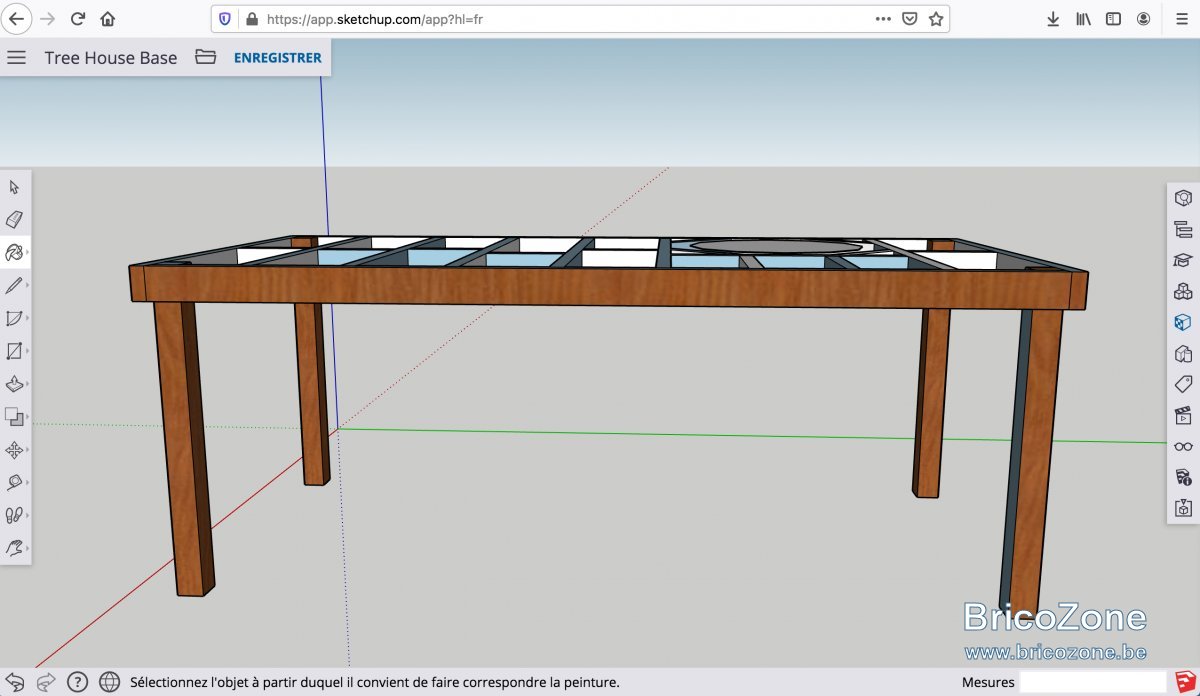Open the Tags panel

pyautogui.click(x=1183, y=384)
